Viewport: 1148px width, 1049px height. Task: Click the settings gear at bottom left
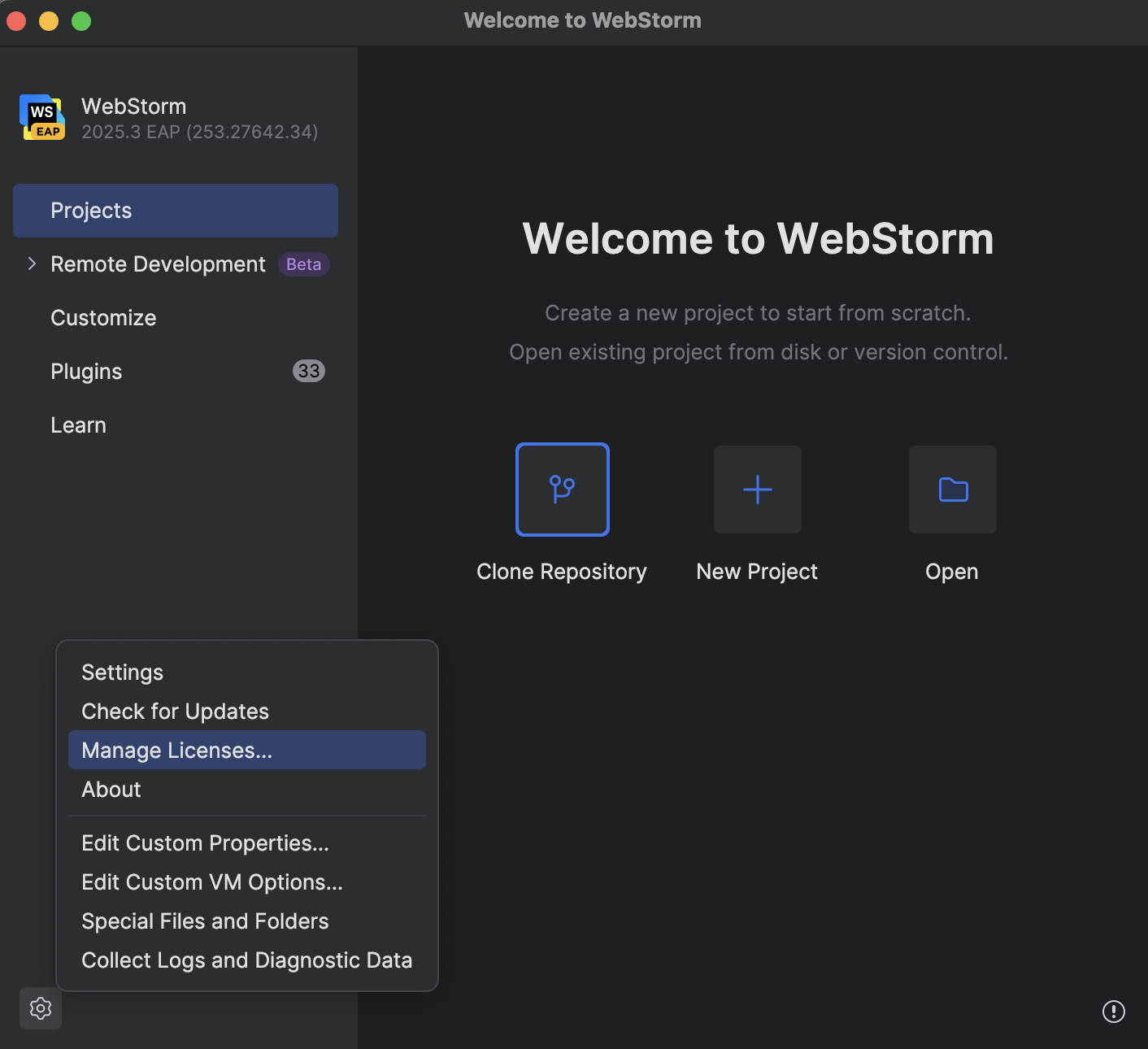coord(40,1008)
